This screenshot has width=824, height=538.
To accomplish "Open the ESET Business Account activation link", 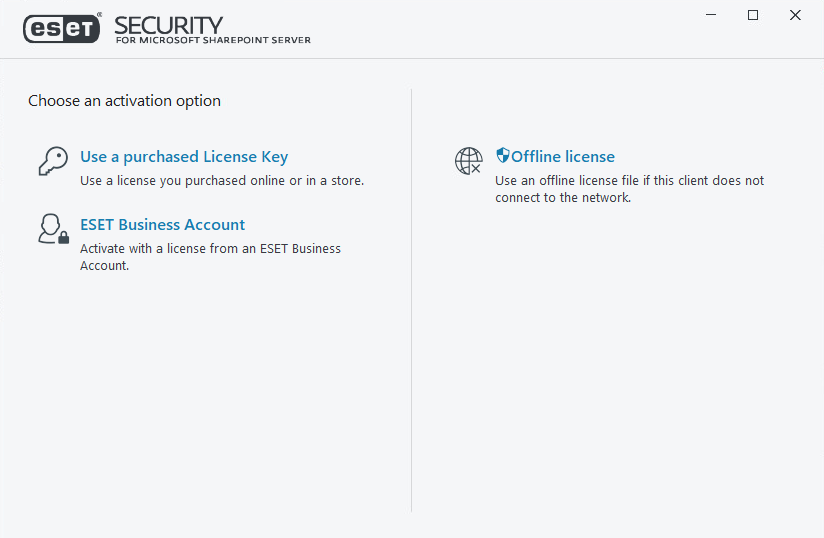I will [x=162, y=225].
